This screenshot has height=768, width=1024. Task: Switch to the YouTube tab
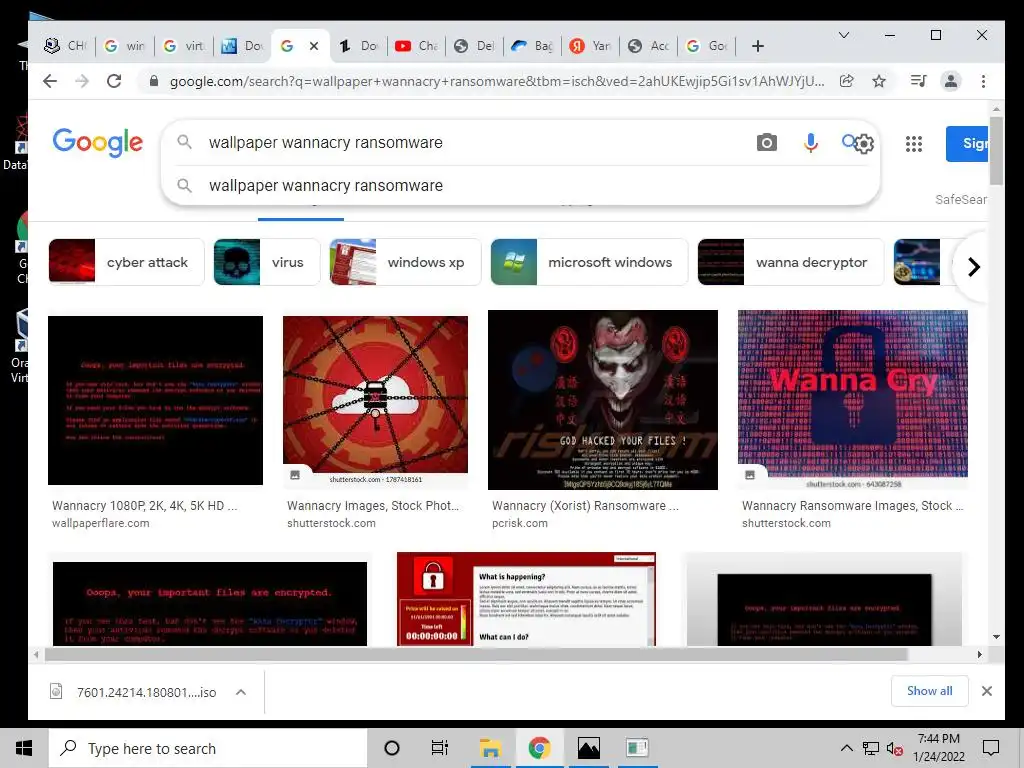point(416,46)
